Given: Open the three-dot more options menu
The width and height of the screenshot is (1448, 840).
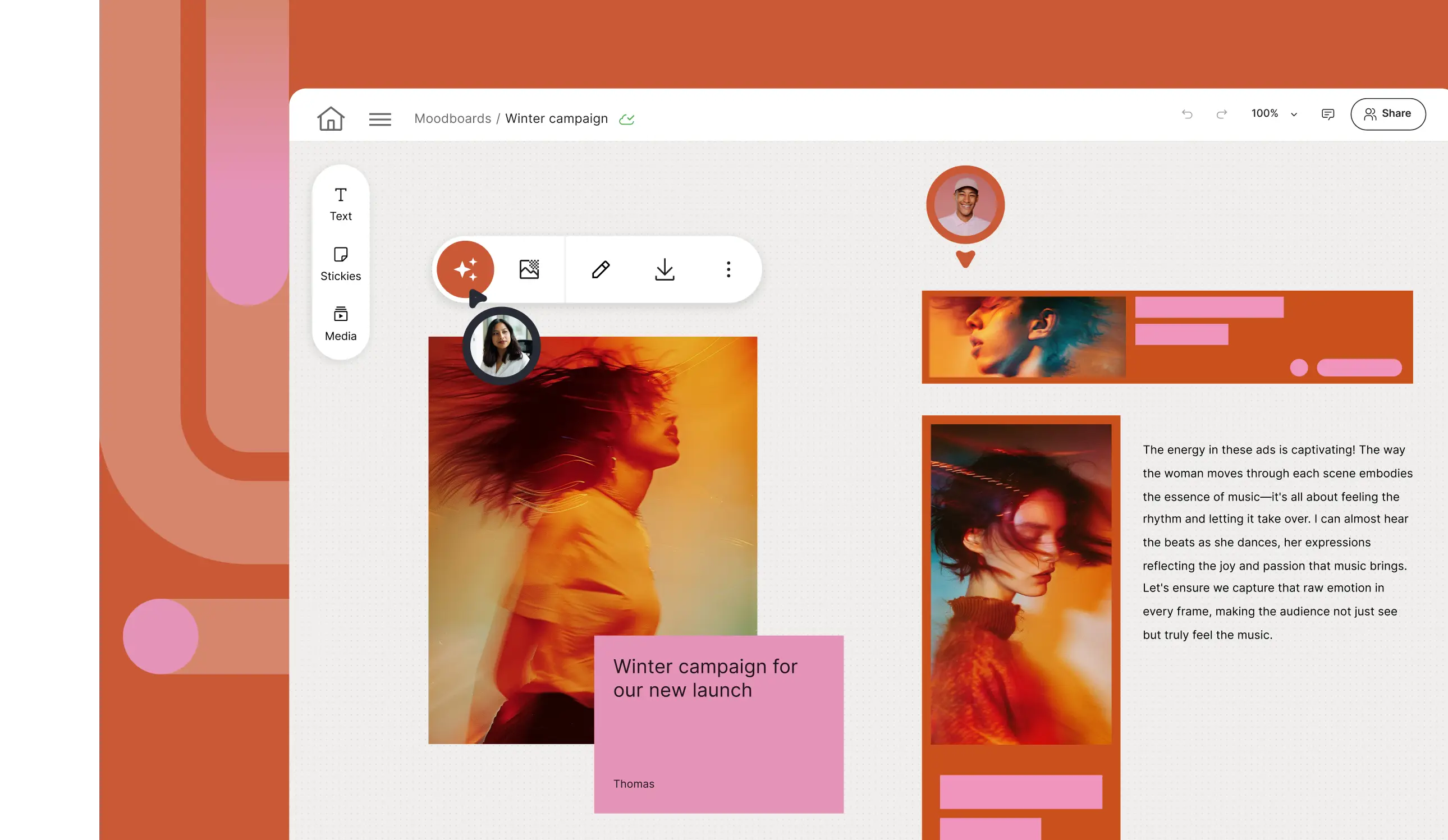Looking at the screenshot, I should point(728,269).
